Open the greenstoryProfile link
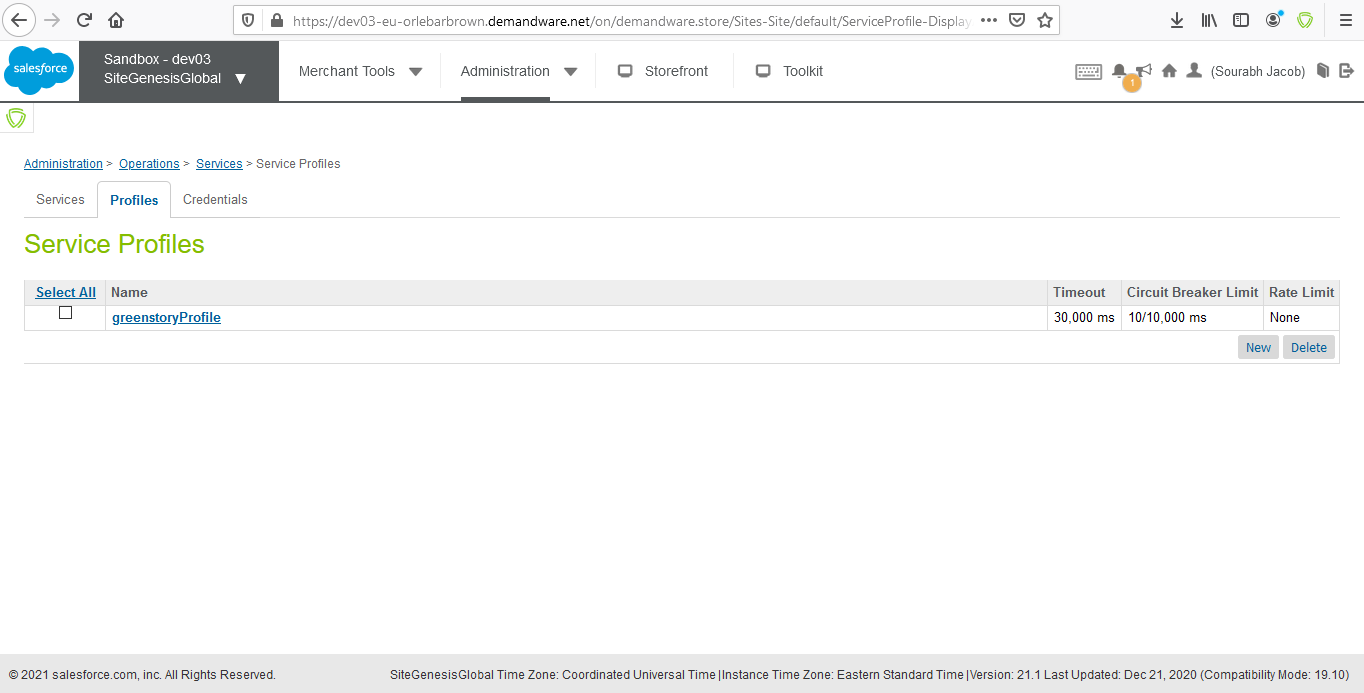Viewport: 1364px width, 693px height. (166, 317)
